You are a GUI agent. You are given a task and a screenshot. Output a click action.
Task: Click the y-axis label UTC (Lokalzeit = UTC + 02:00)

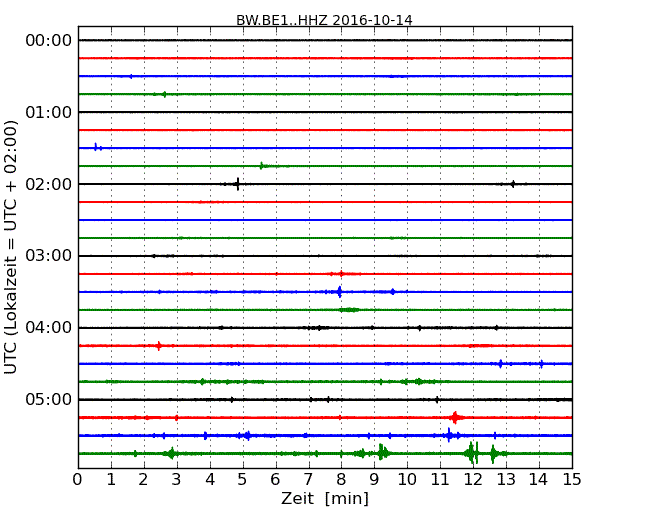pyautogui.click(x=10, y=248)
